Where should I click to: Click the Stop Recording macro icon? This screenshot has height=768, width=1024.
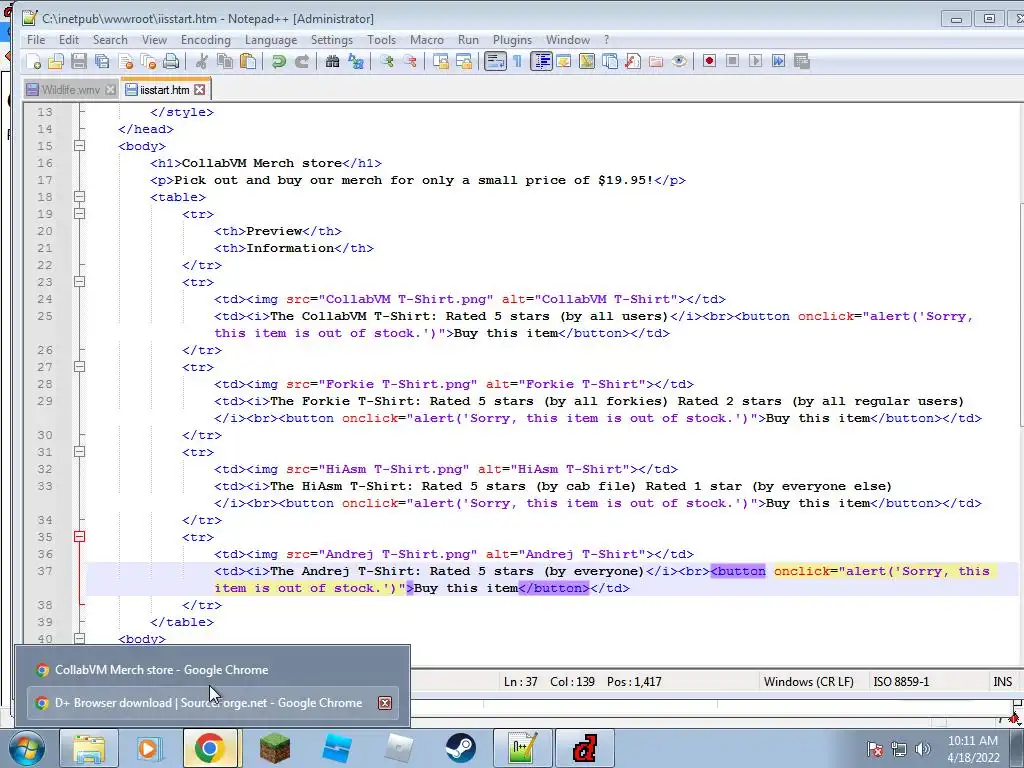(732, 61)
